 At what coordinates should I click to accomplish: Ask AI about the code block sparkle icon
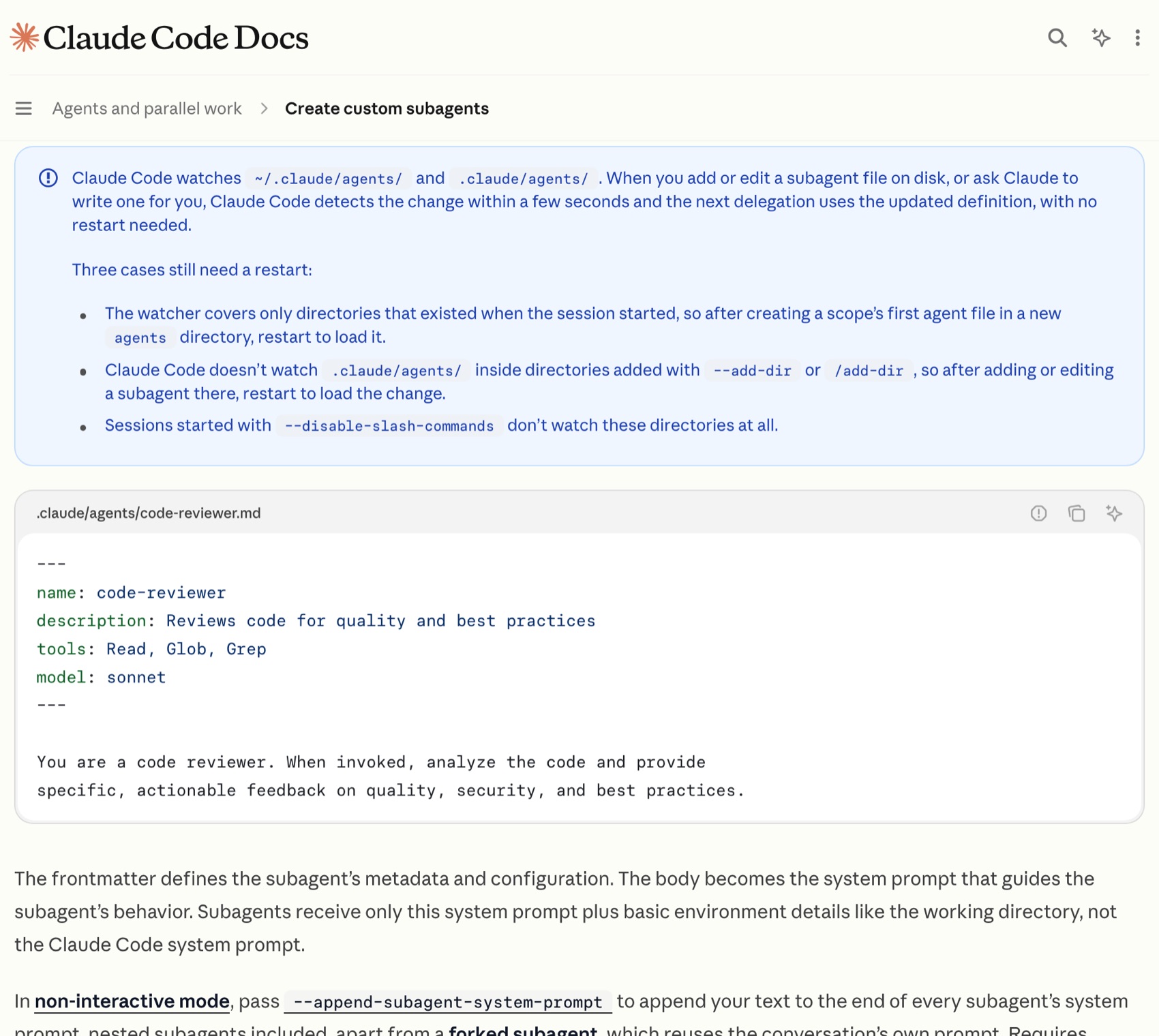point(1114,513)
